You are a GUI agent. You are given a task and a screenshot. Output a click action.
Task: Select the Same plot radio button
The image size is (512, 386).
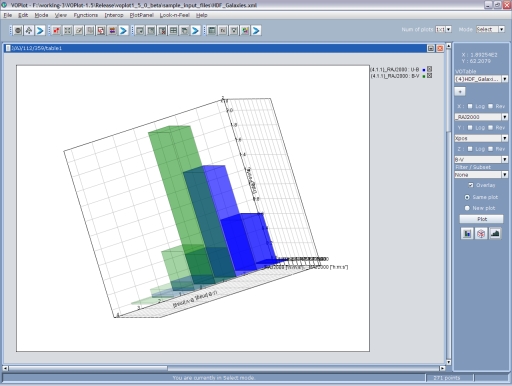[467, 197]
